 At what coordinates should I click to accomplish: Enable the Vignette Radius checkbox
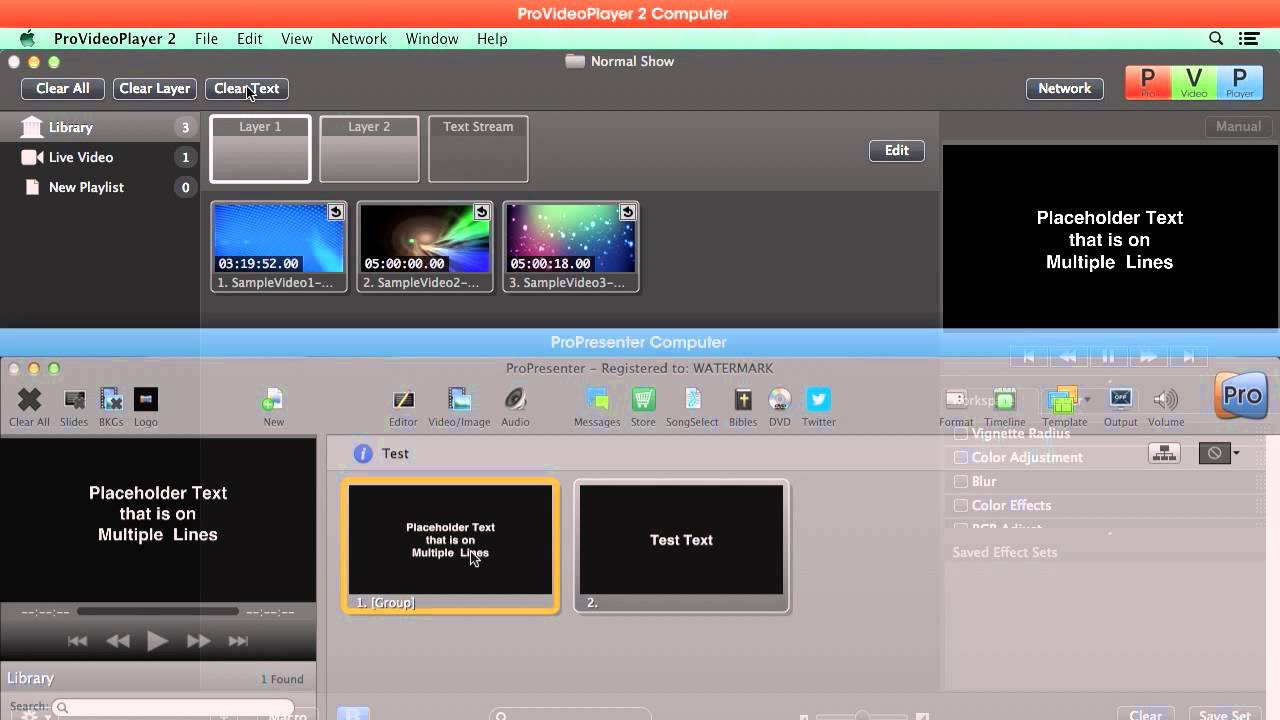click(961, 434)
